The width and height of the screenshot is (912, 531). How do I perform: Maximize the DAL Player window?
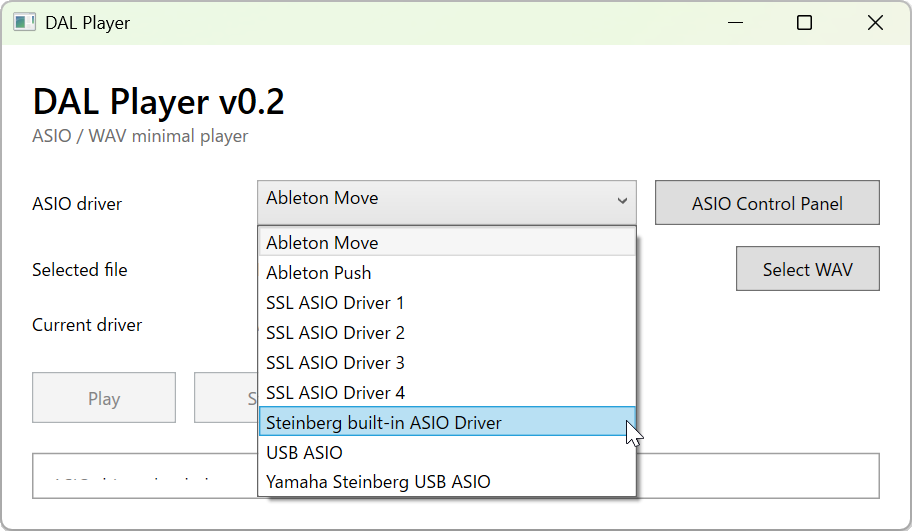tap(804, 23)
